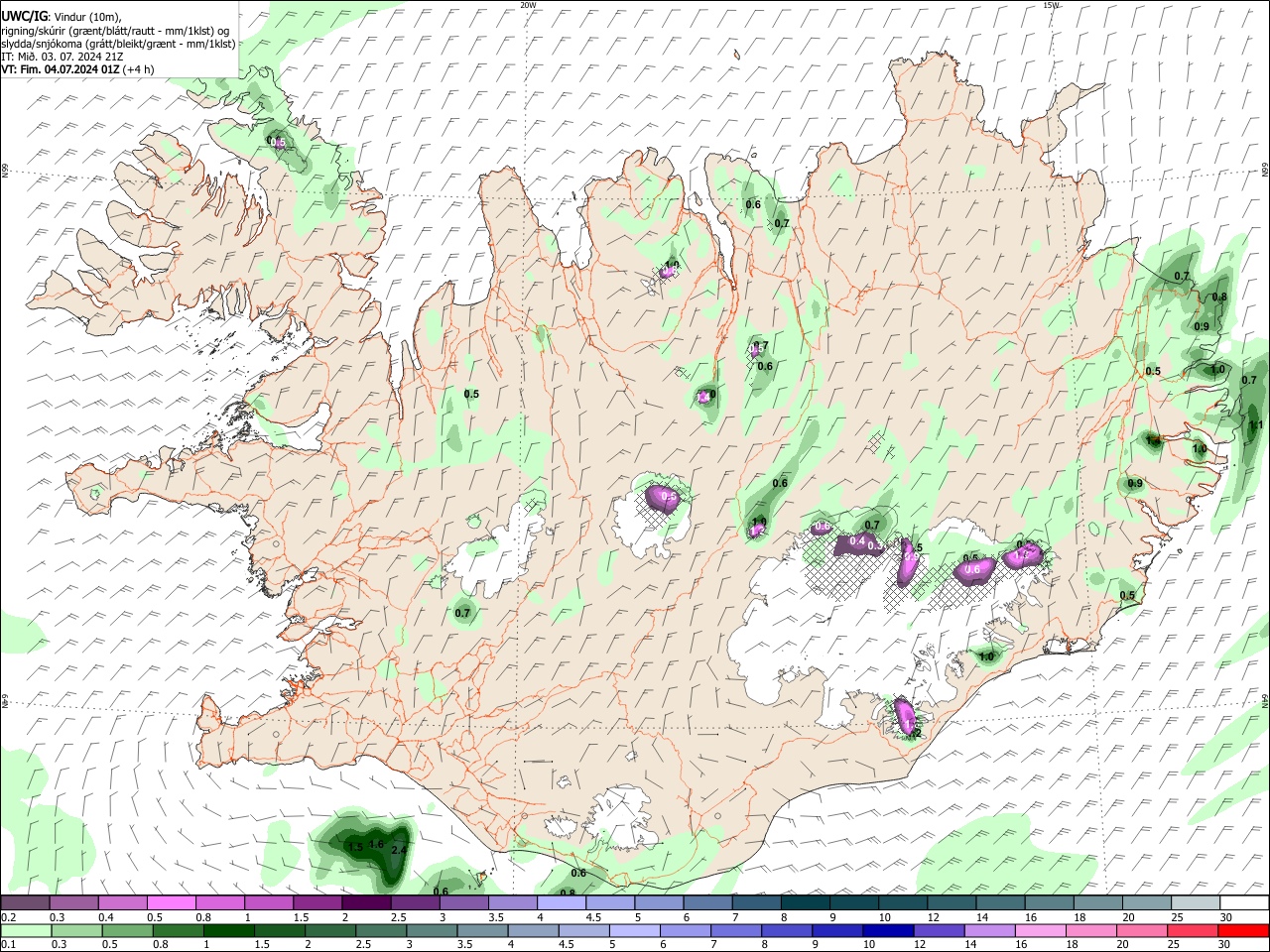The height and width of the screenshot is (952, 1270).
Task: Click the 'UWC/IG: Vindur (10m)' title text
Action: pyautogui.click(x=62, y=16)
